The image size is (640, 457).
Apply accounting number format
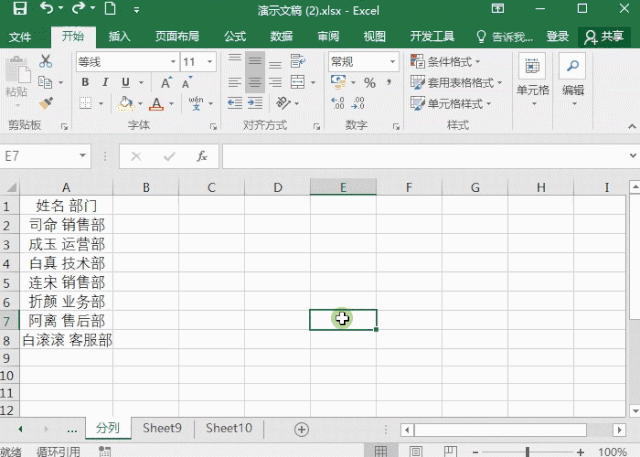(x=338, y=82)
